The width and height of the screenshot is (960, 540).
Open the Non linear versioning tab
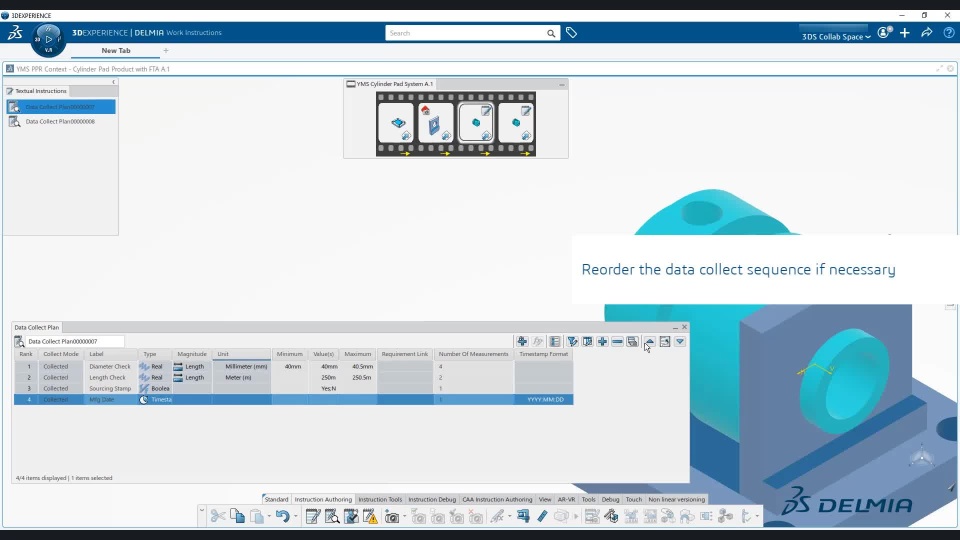(677, 500)
